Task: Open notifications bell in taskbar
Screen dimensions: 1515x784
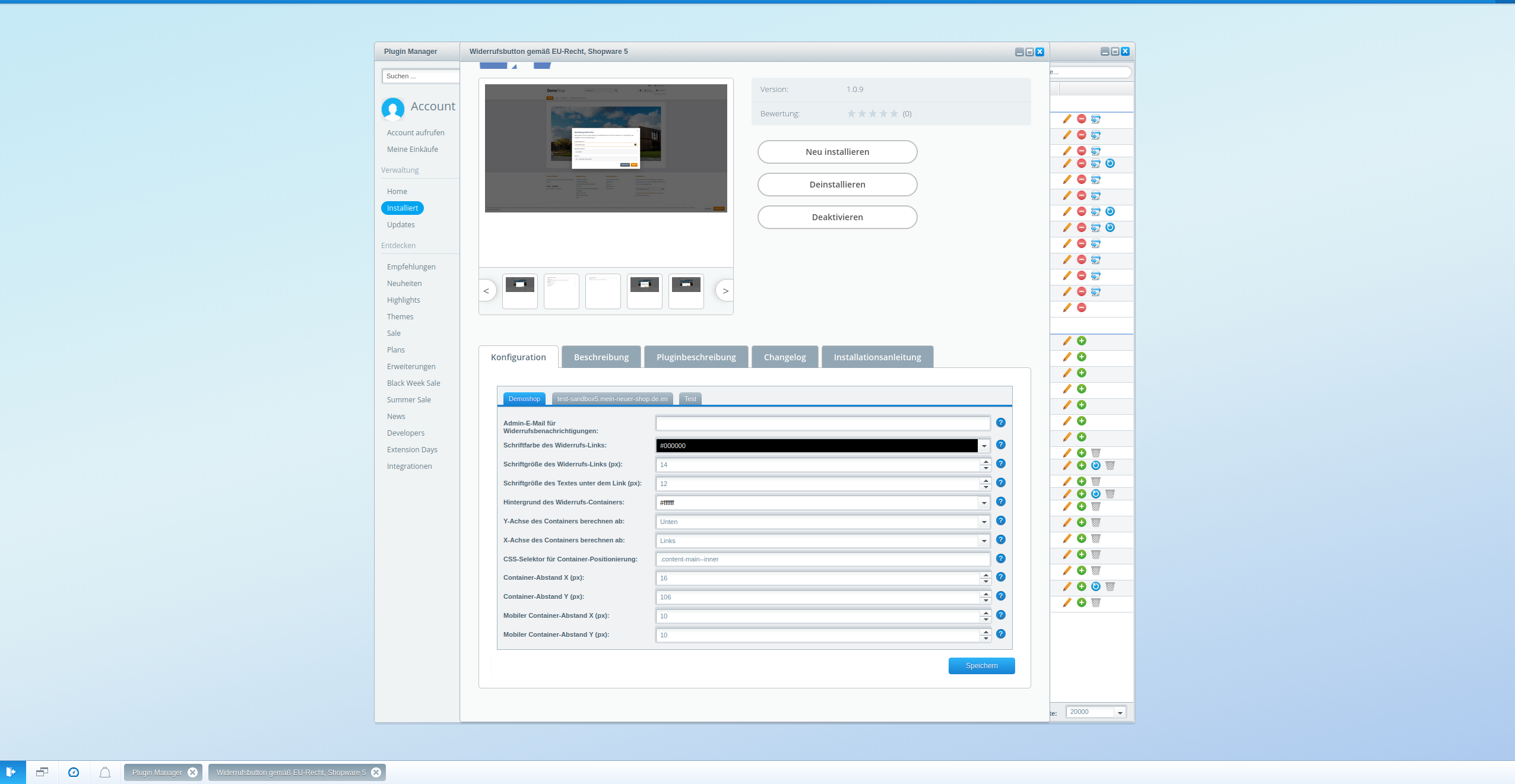Action: pyautogui.click(x=105, y=772)
